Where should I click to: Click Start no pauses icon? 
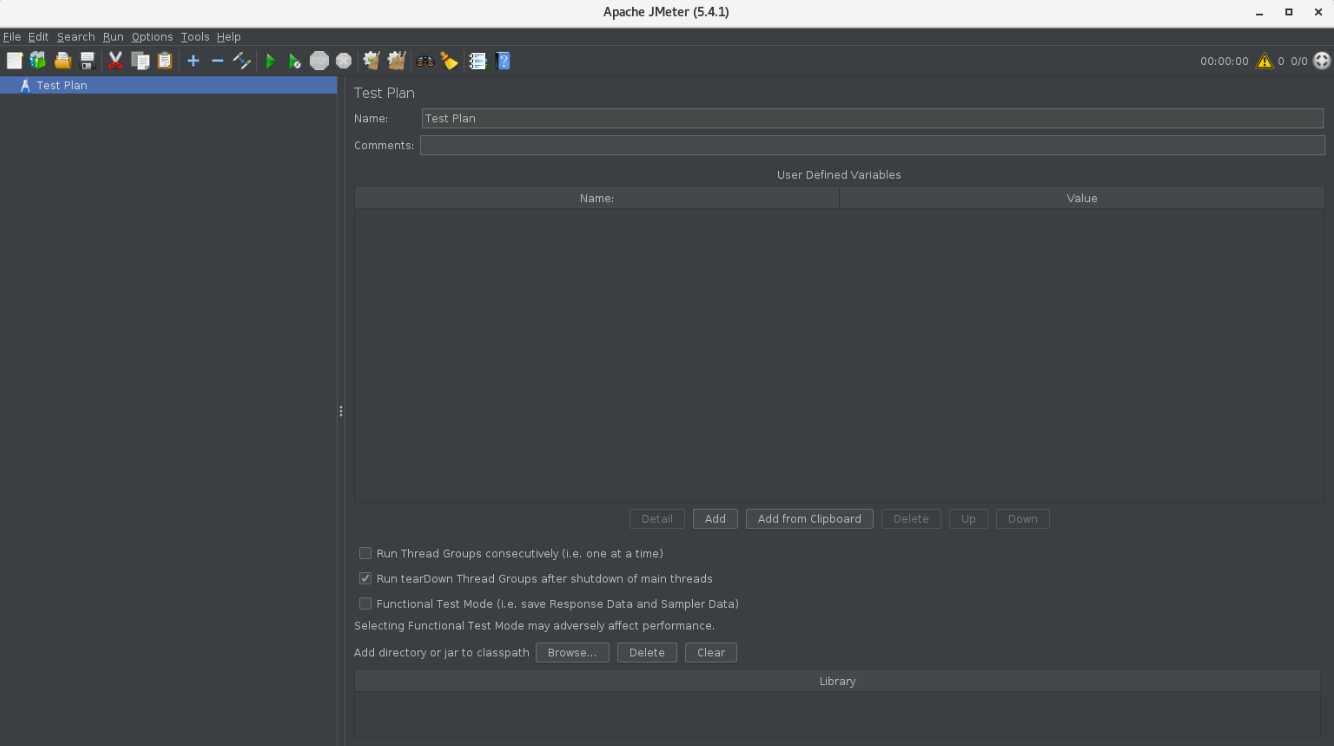pos(295,61)
